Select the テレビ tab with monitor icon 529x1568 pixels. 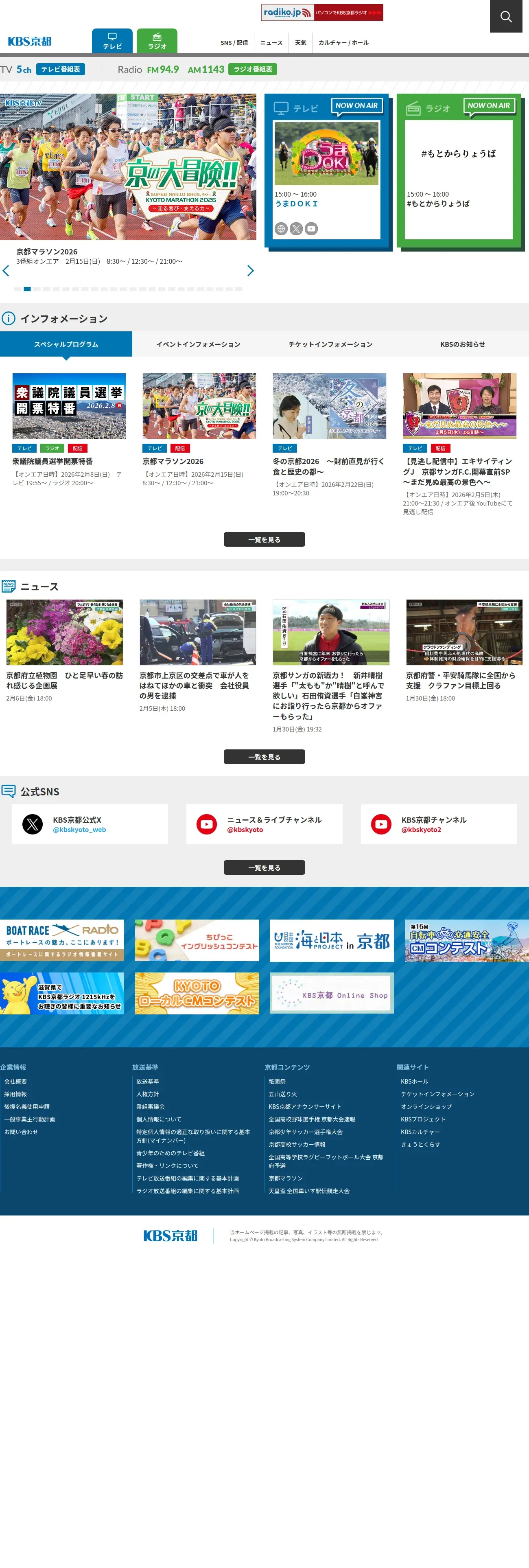click(x=112, y=41)
